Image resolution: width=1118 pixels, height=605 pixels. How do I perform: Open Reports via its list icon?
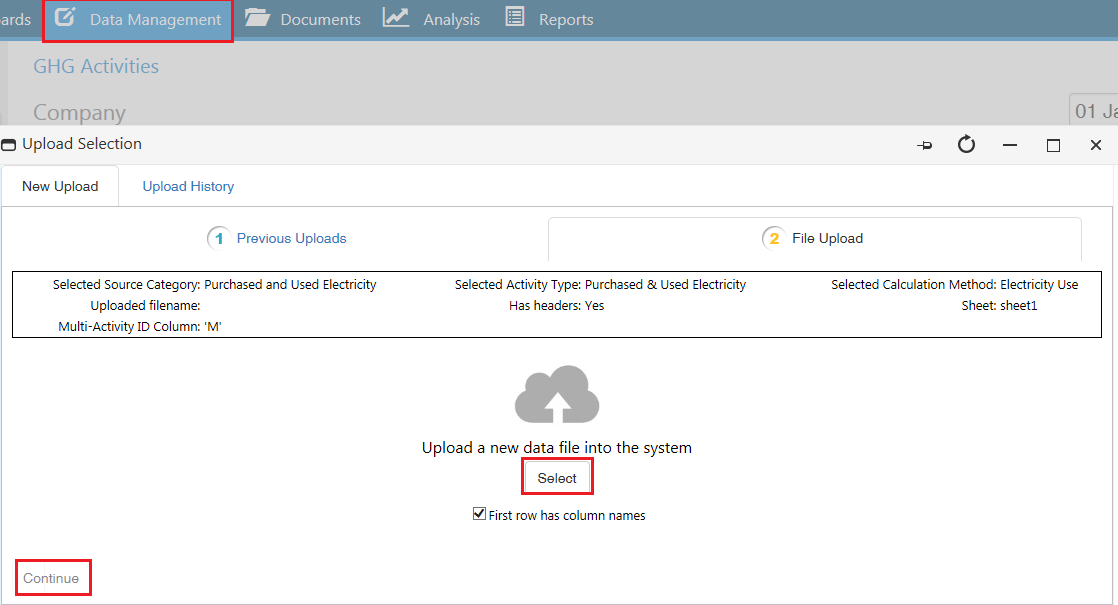516,17
